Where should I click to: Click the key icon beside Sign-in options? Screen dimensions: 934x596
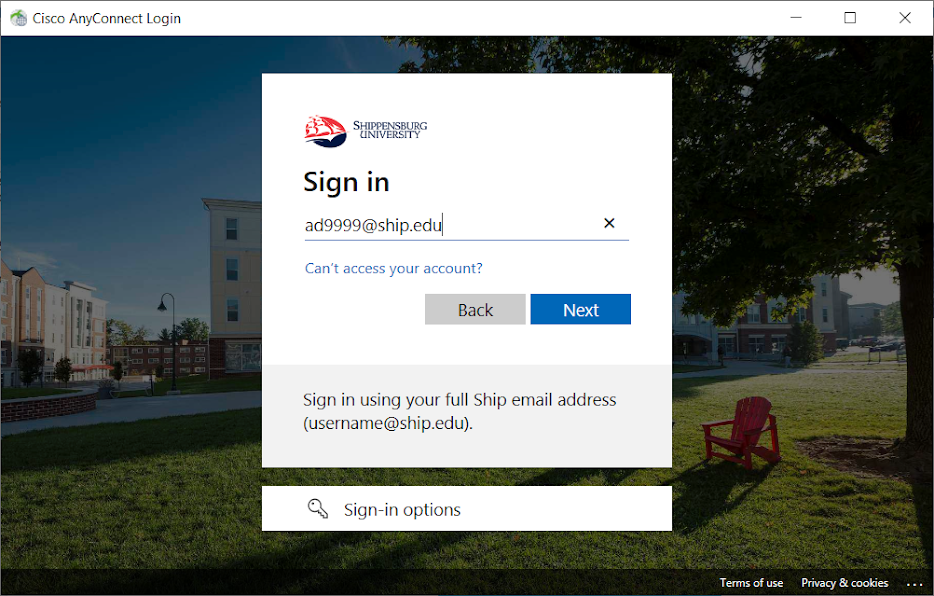(317, 509)
